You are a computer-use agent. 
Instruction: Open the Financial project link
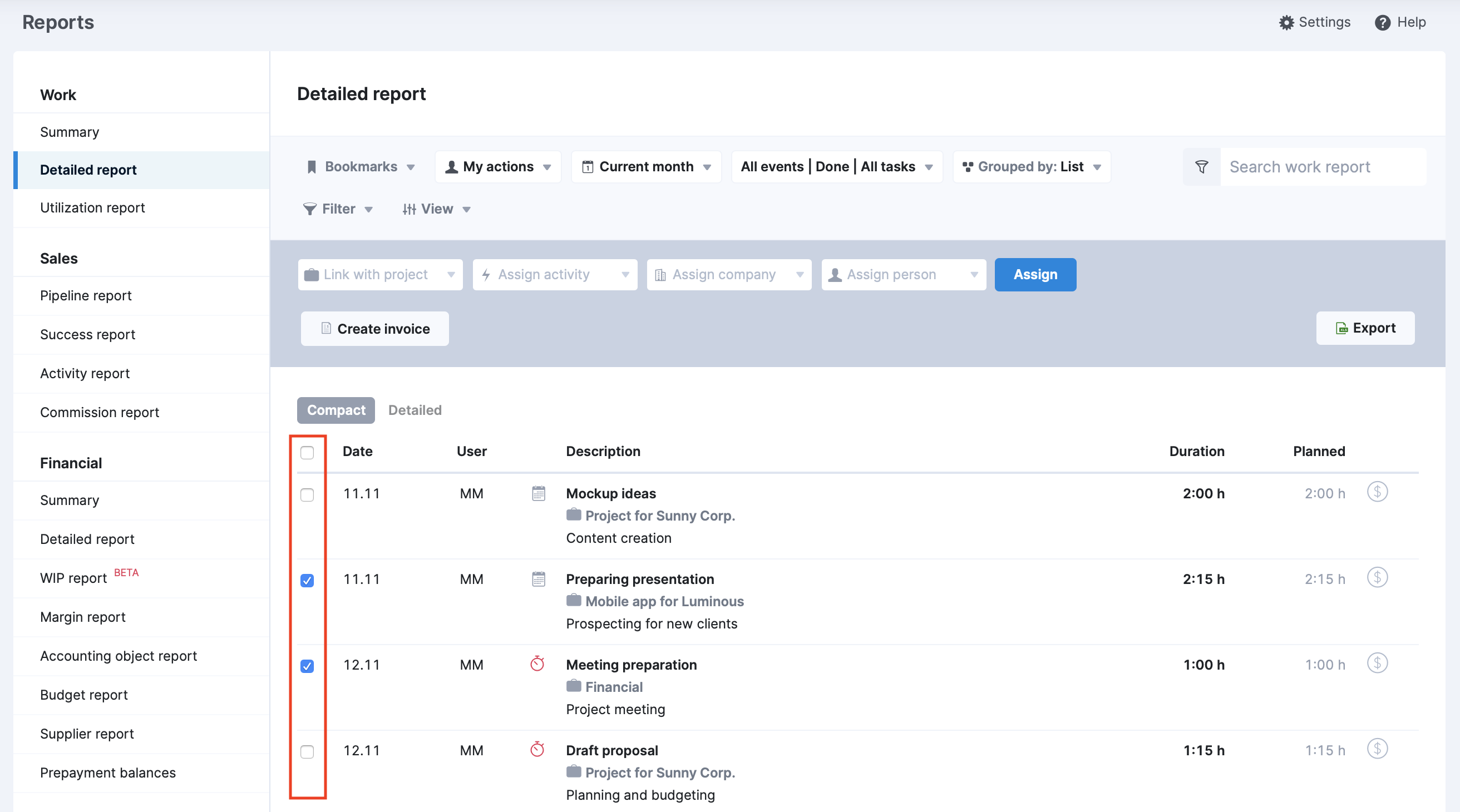point(614,687)
